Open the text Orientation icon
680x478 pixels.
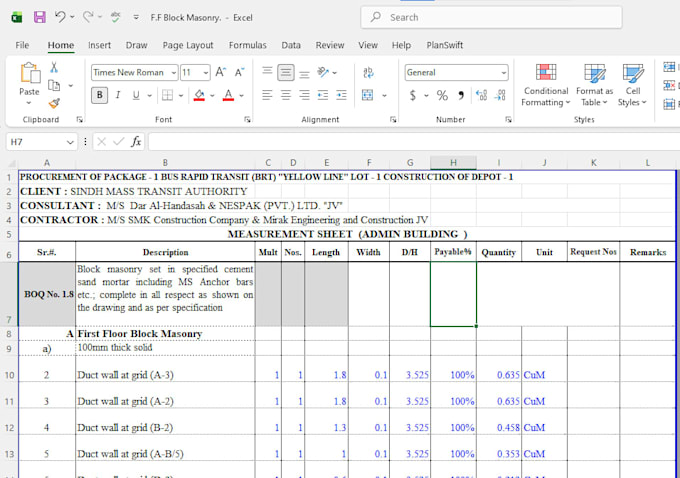point(323,72)
